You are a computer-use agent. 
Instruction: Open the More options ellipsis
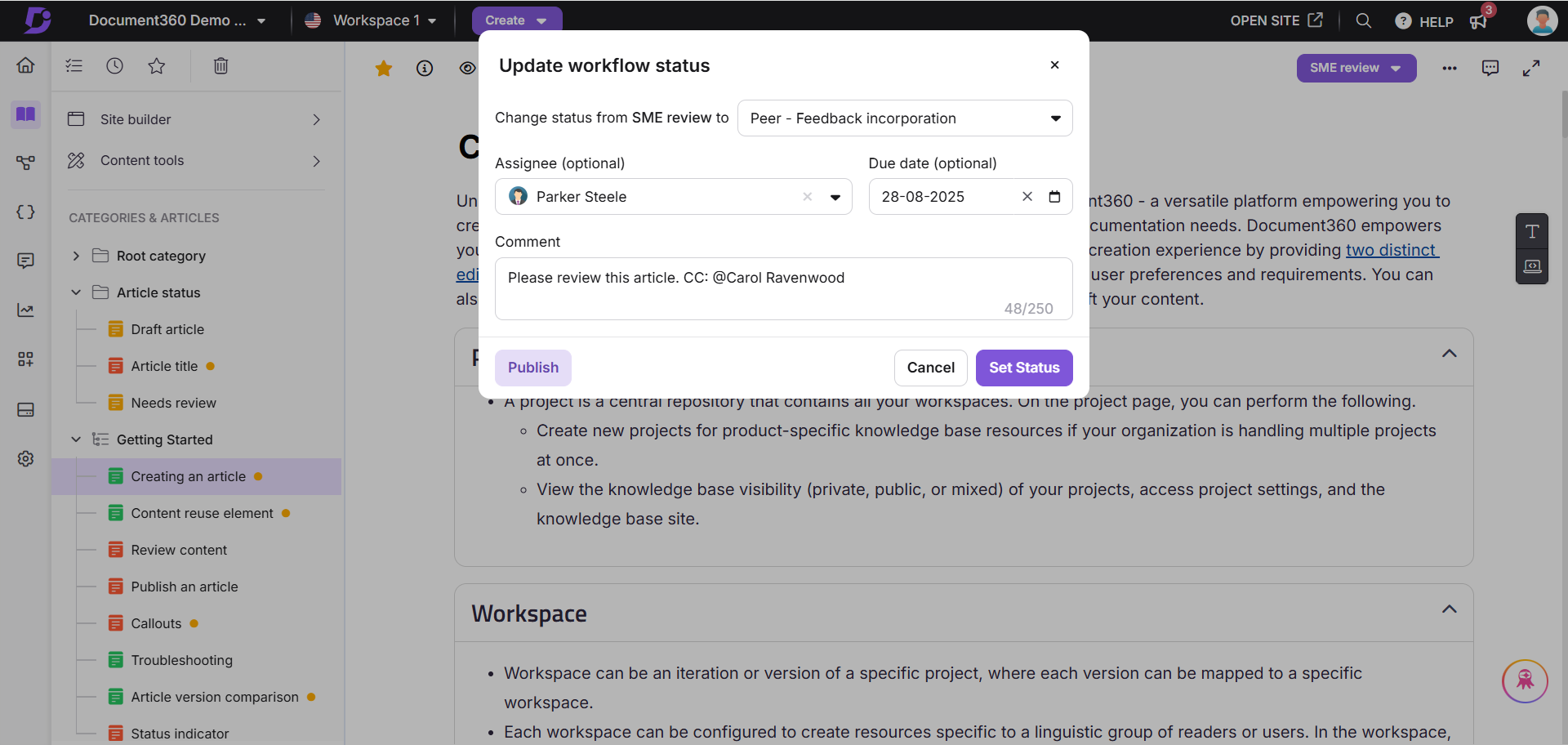coord(1450,69)
